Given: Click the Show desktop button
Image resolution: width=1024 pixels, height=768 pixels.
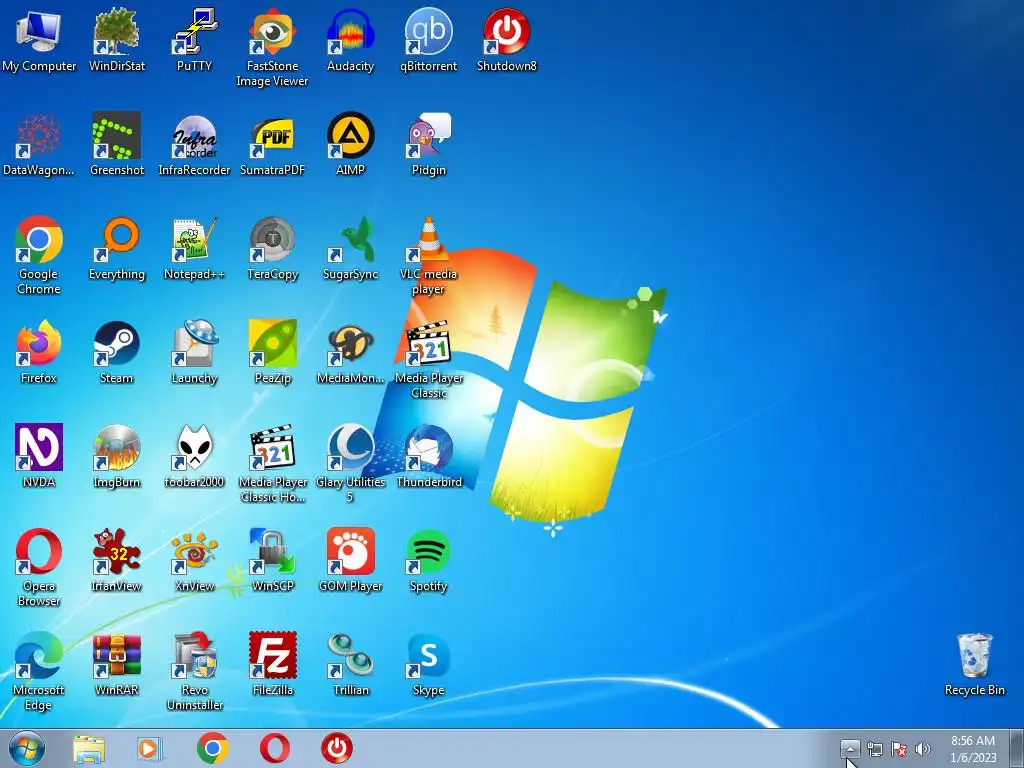Looking at the screenshot, I should [1017, 749].
